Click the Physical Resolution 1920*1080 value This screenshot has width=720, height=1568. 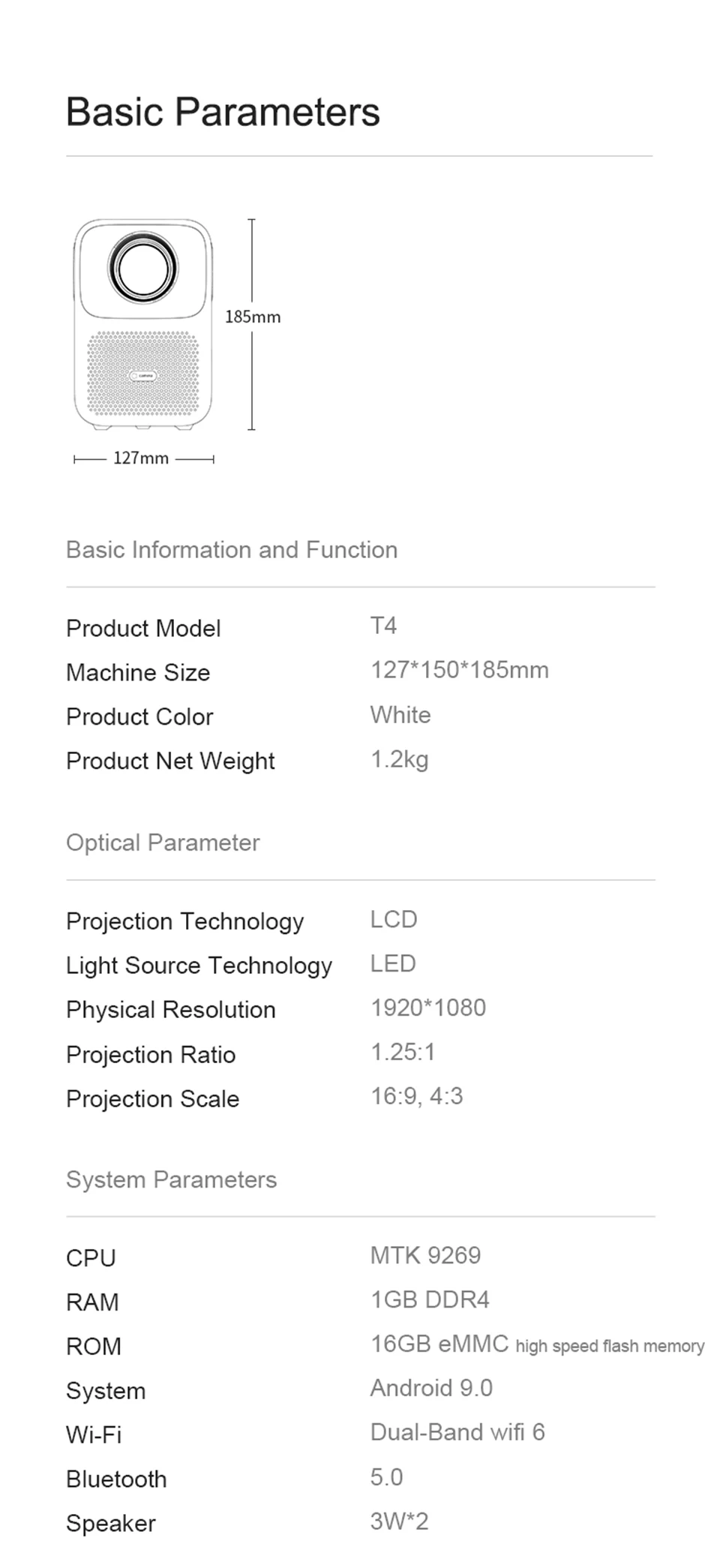428,1008
